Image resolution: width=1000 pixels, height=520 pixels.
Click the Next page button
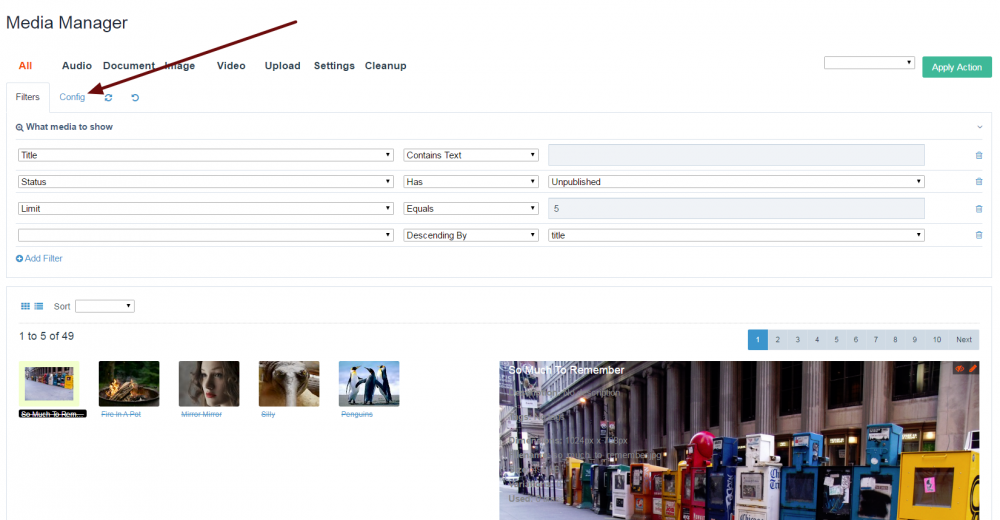coord(964,339)
